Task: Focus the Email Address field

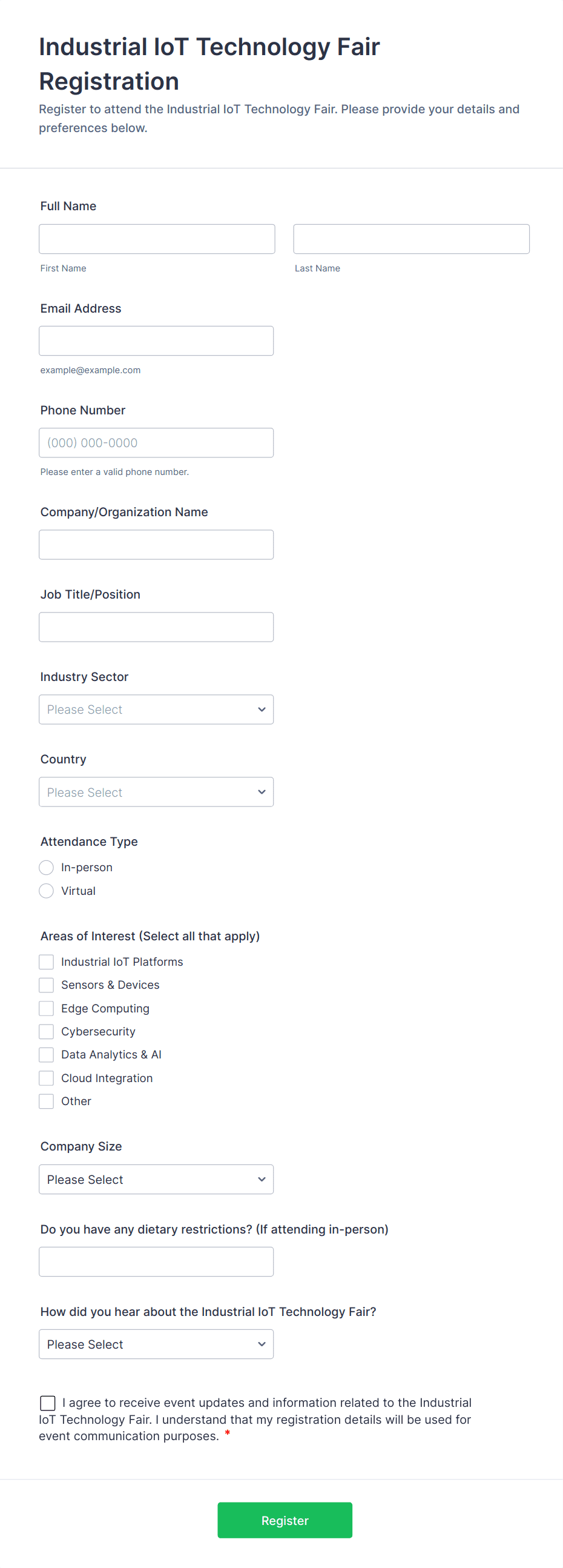Action: click(156, 341)
